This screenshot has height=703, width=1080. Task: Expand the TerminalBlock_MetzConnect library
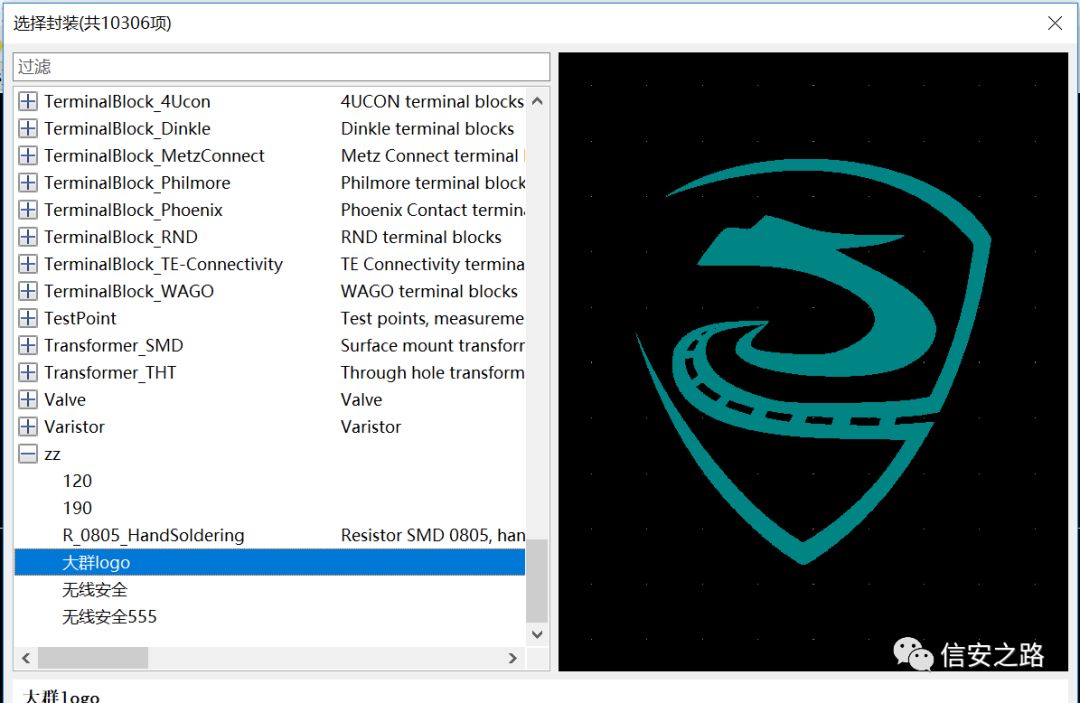tap(28, 156)
